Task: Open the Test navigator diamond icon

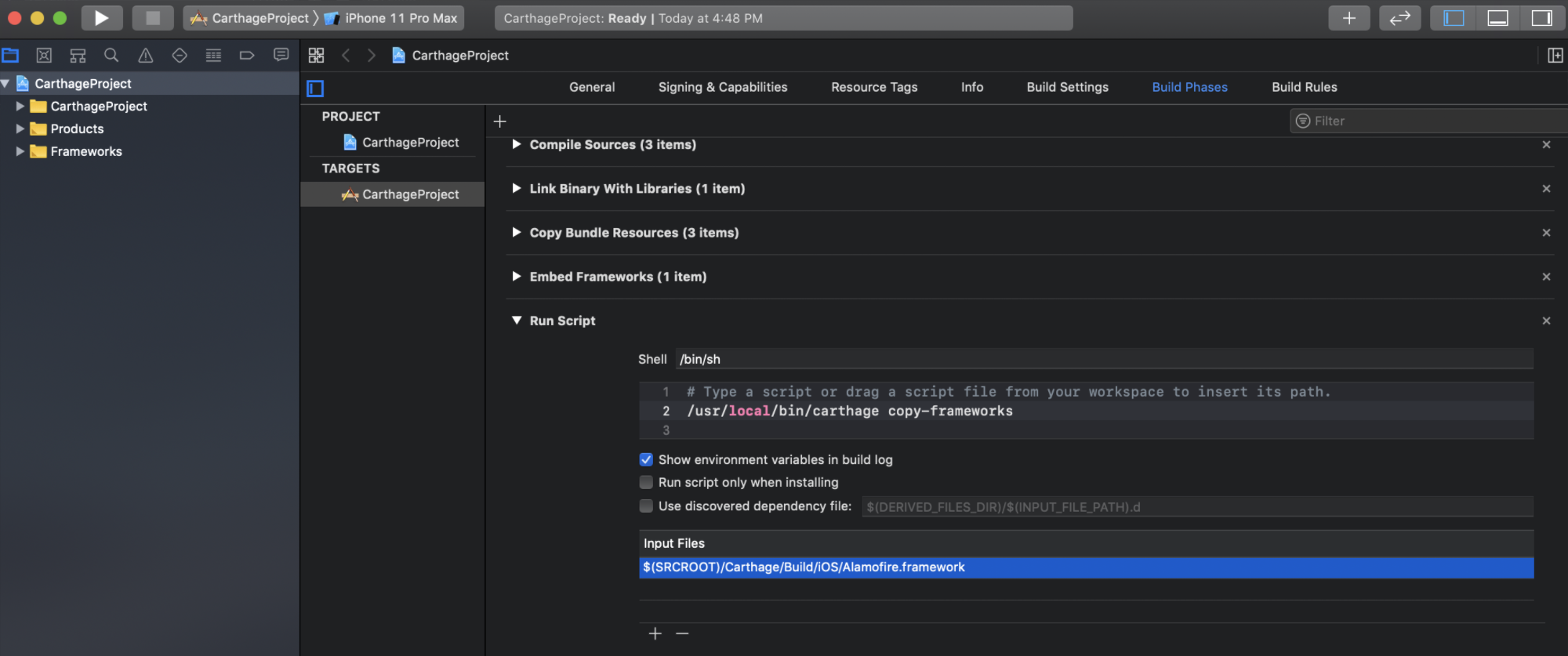Action: click(180, 55)
